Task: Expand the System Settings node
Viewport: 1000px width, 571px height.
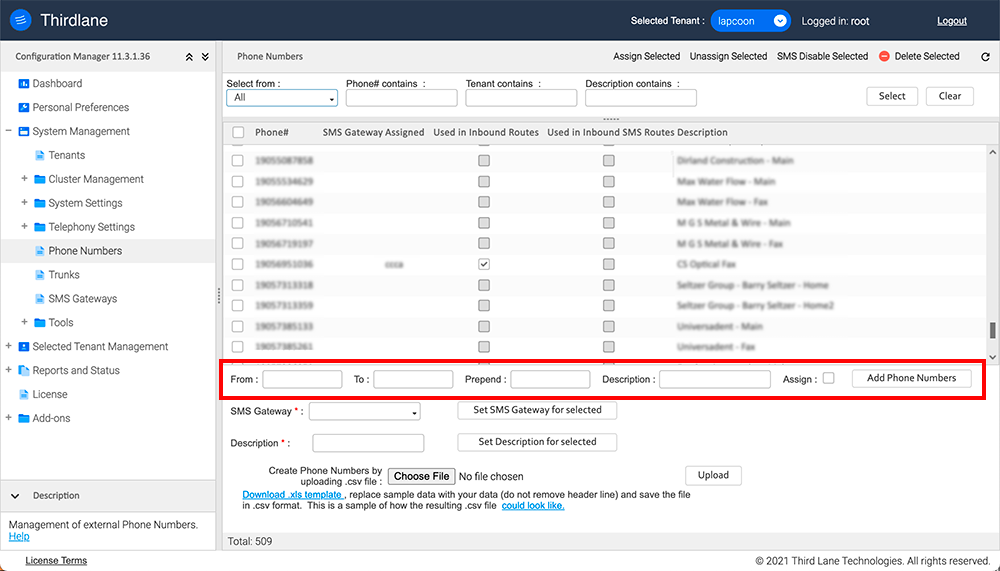Action: 24,202
